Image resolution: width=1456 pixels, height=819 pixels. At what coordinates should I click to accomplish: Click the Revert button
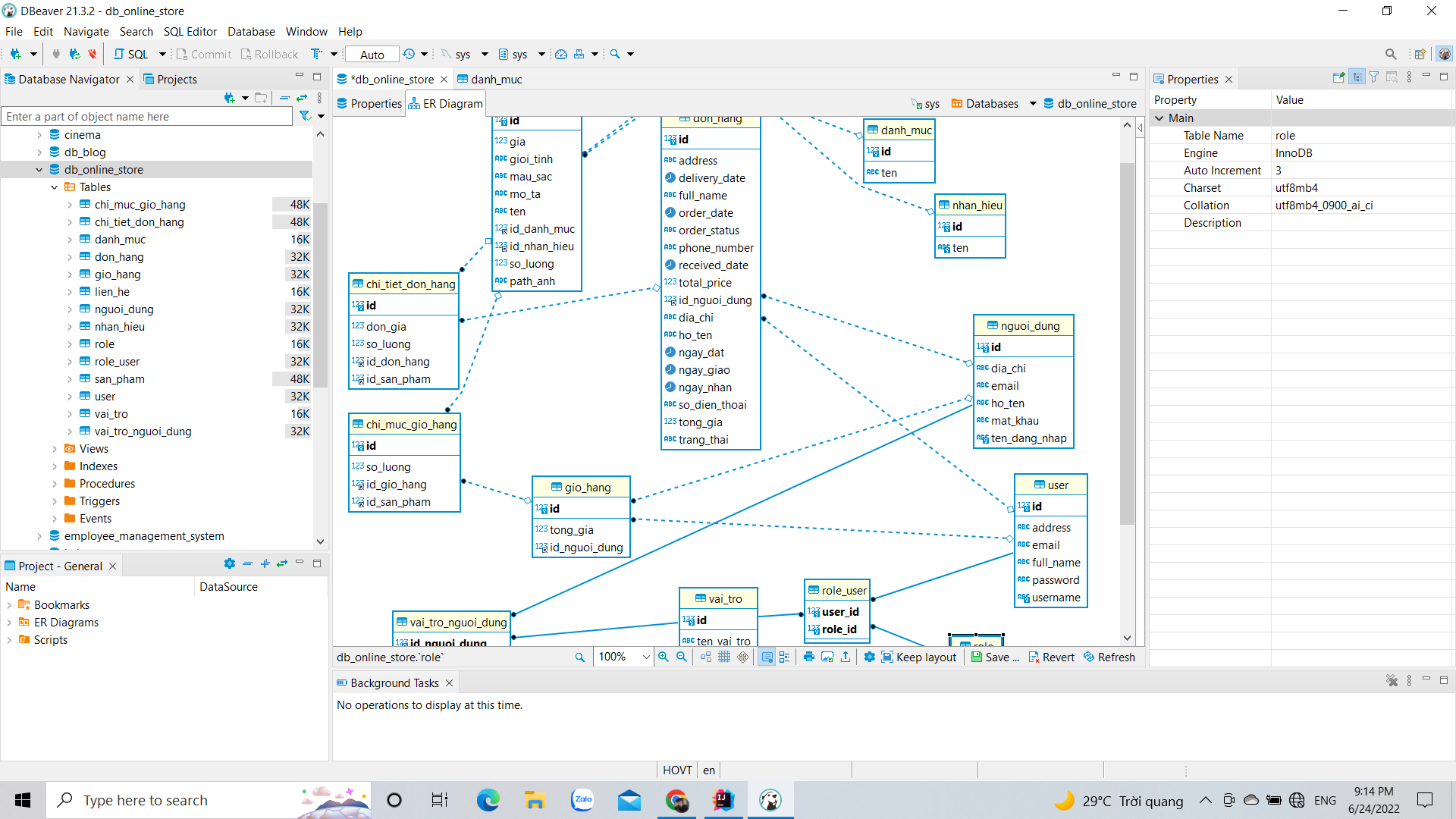tap(1052, 657)
